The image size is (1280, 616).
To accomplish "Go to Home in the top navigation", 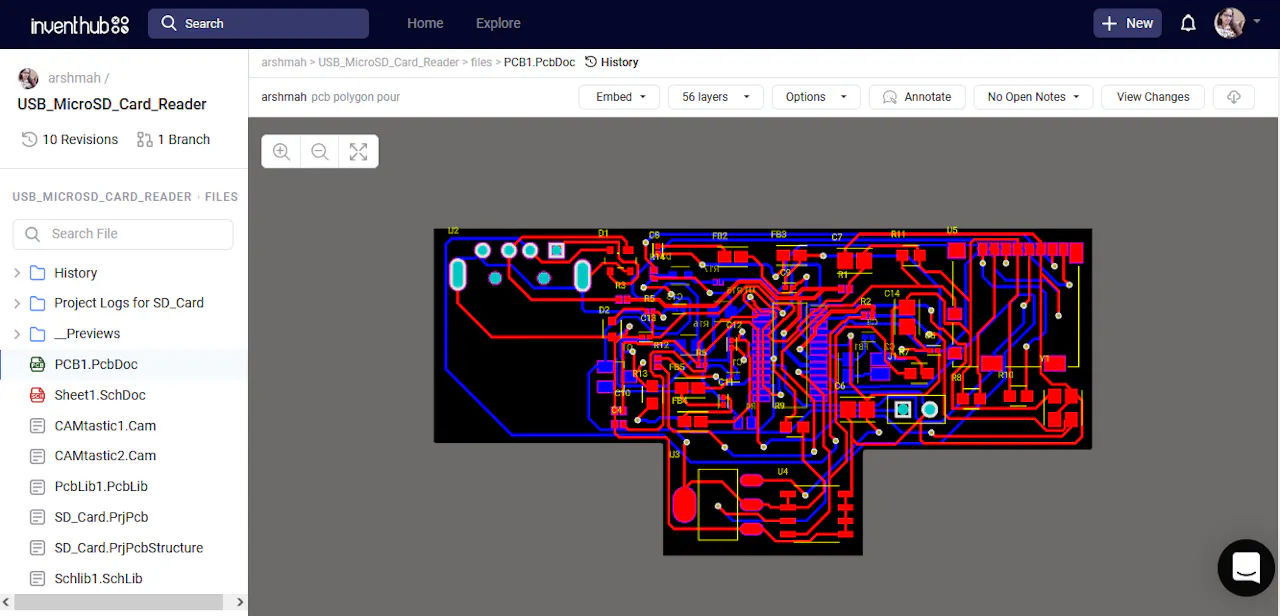I will click(x=425, y=23).
